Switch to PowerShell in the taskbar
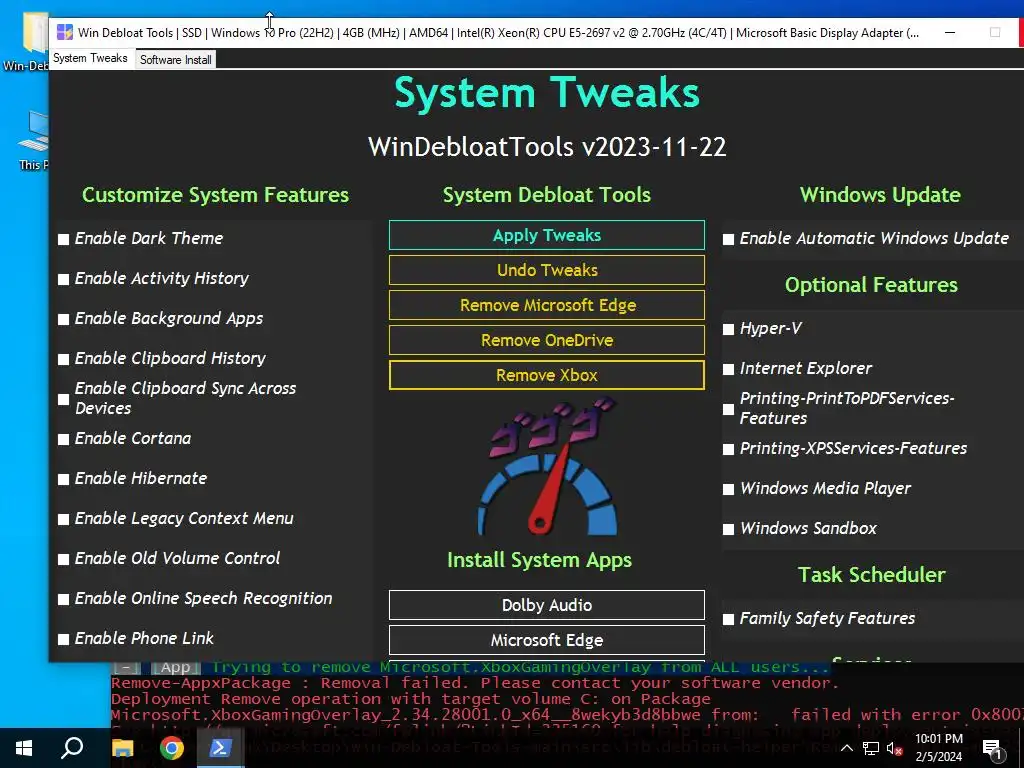The width and height of the screenshot is (1024, 768). 219,748
